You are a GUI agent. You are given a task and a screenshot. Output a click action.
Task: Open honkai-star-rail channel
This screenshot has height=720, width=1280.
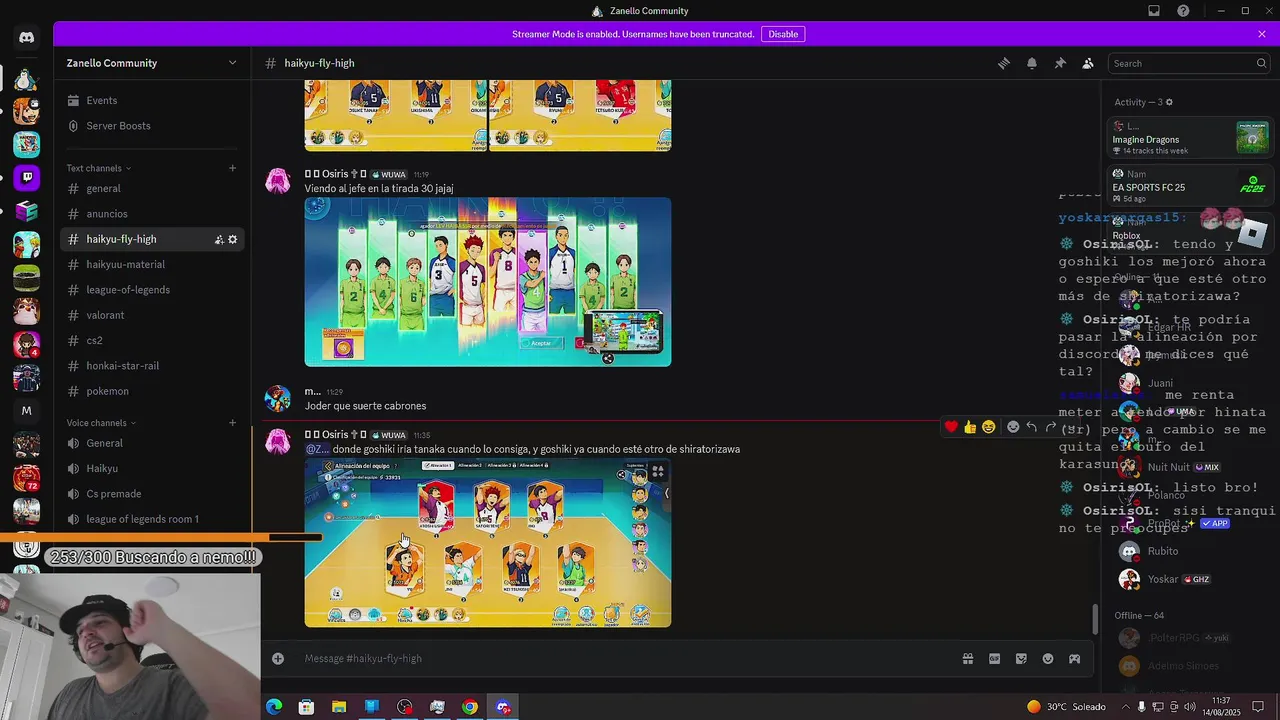coord(152,366)
